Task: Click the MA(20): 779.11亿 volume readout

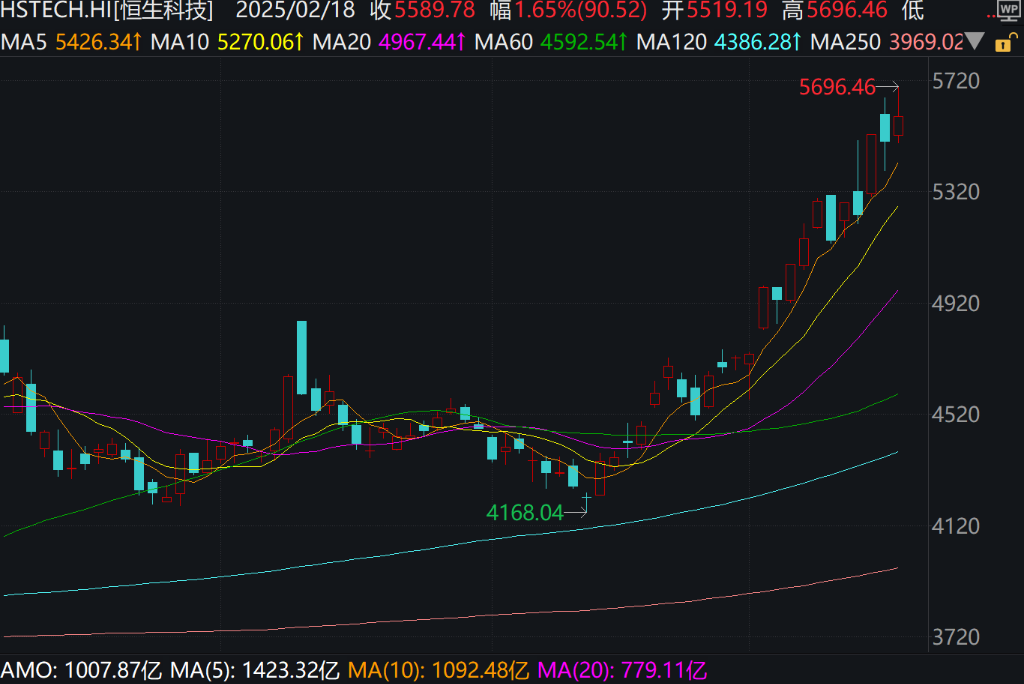Action: tap(622, 670)
